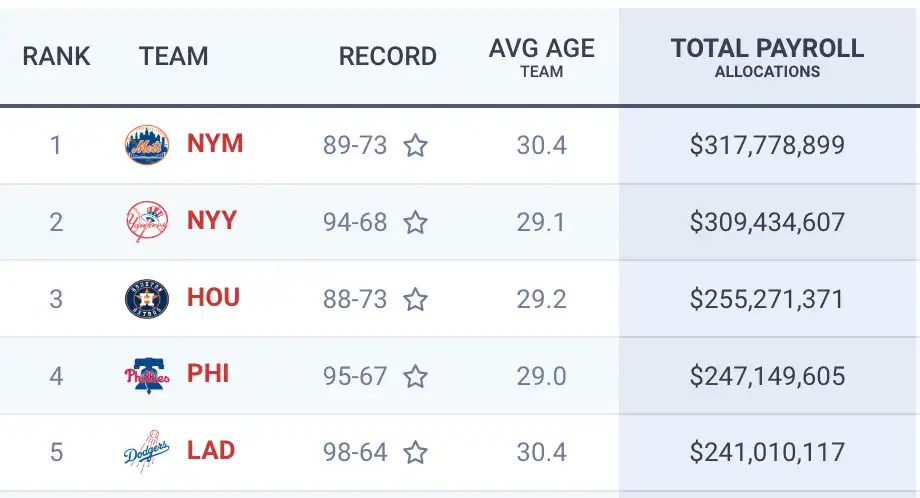Sort by Rank column header
Screen dimensions: 920x498
pyautogui.click(x=56, y=56)
